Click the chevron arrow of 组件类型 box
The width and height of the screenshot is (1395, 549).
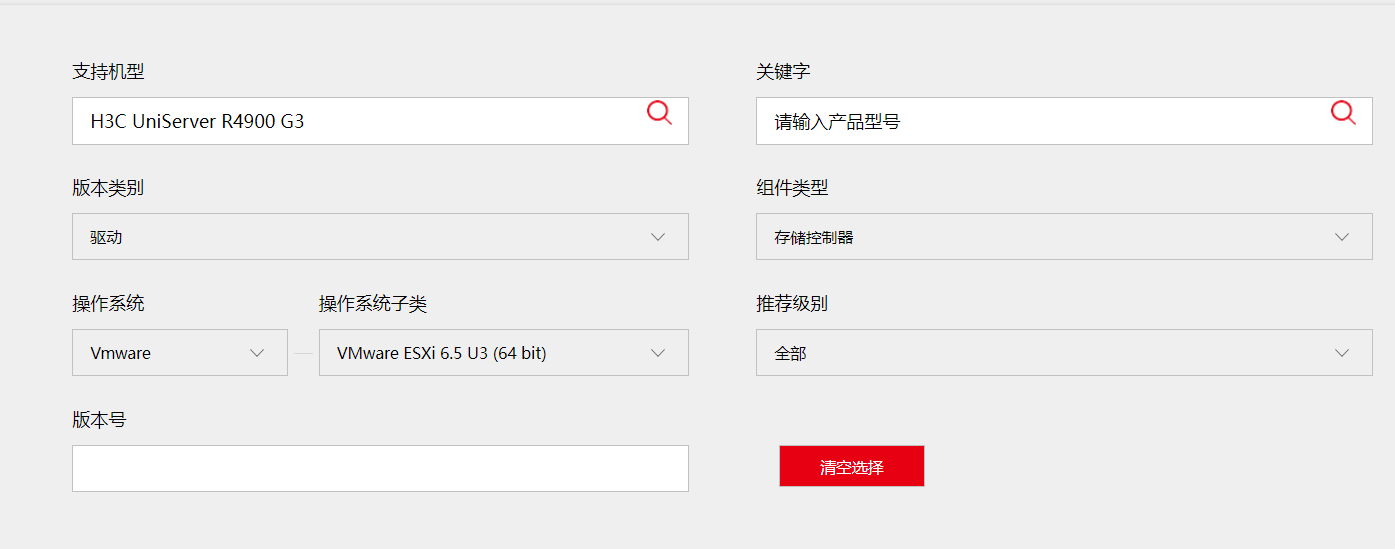[1342, 237]
